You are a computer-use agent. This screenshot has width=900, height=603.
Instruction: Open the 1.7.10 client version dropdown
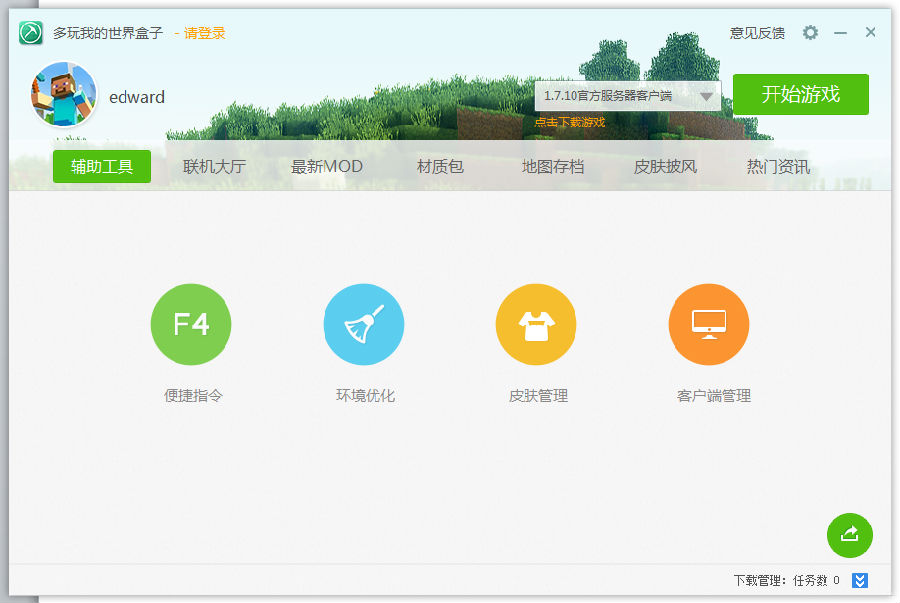(x=628, y=96)
